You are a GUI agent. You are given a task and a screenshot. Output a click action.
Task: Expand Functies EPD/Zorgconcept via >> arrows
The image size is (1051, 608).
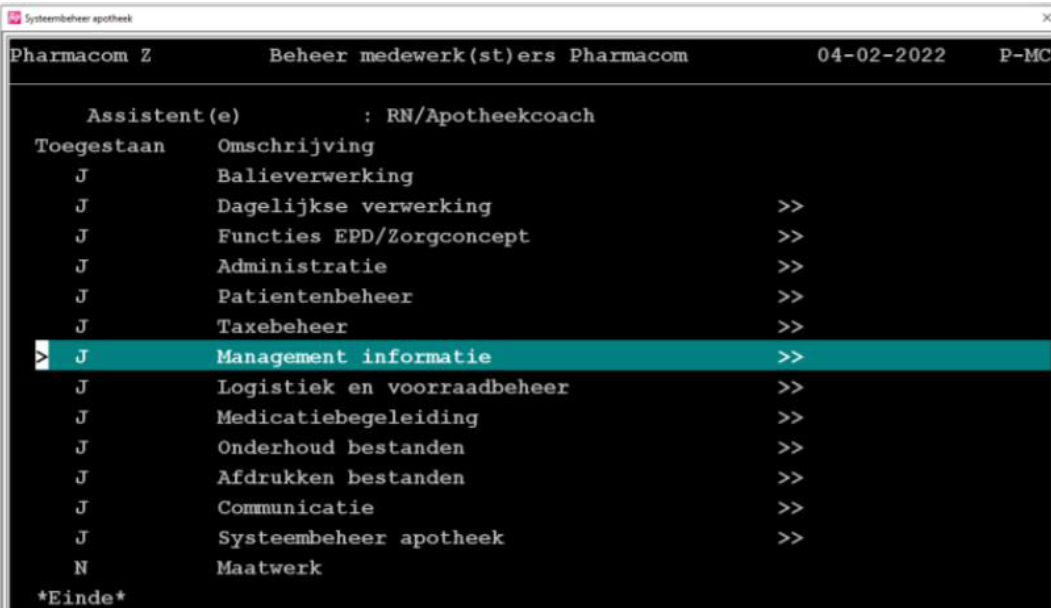click(790, 237)
